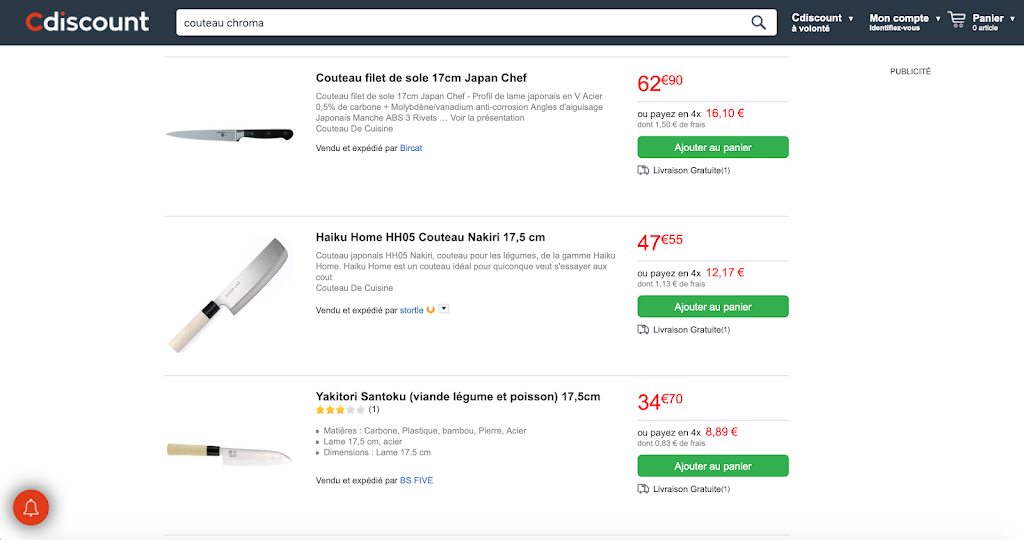Expand Mon compte dropdown menu
This screenshot has height=540, width=1024.
pyautogui.click(x=905, y=22)
